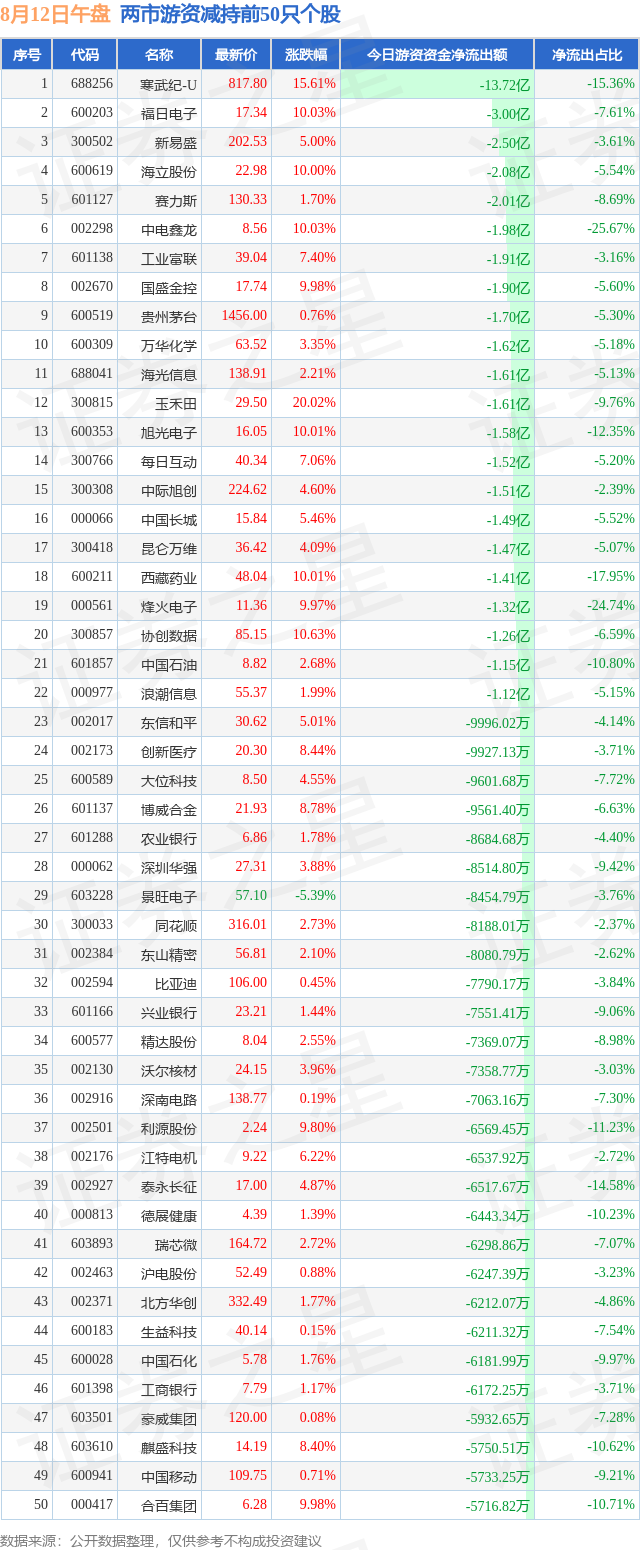Click the 332.49 price of 北方华创
This screenshot has width=640, height=1550.
click(248, 1303)
